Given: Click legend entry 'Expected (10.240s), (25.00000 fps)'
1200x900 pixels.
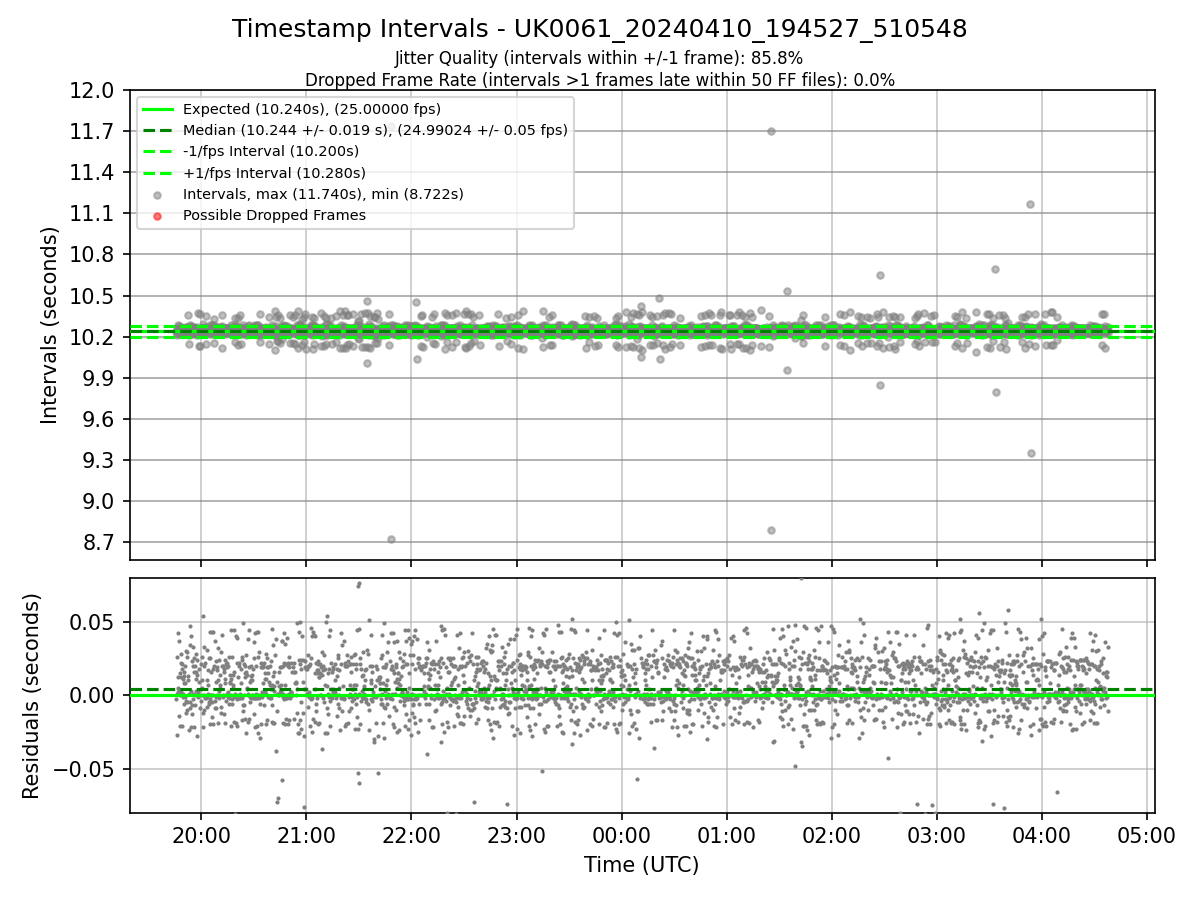Looking at the screenshot, I should (312, 109).
